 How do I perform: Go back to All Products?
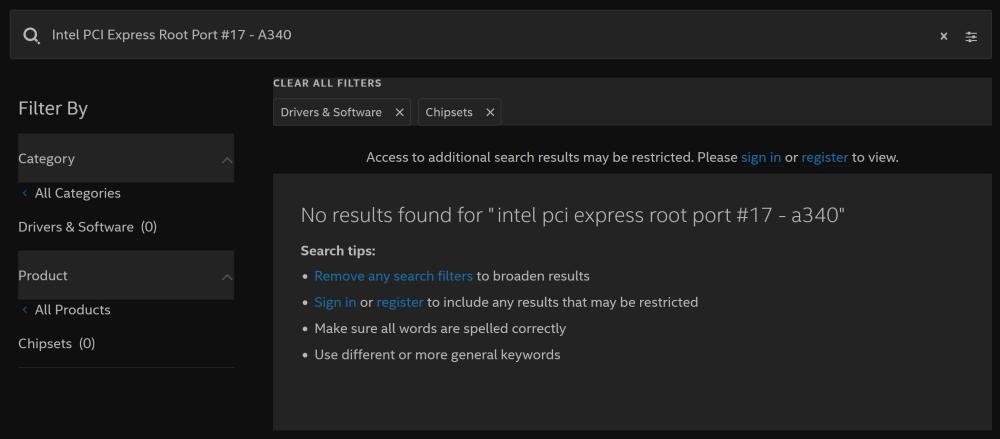point(72,310)
